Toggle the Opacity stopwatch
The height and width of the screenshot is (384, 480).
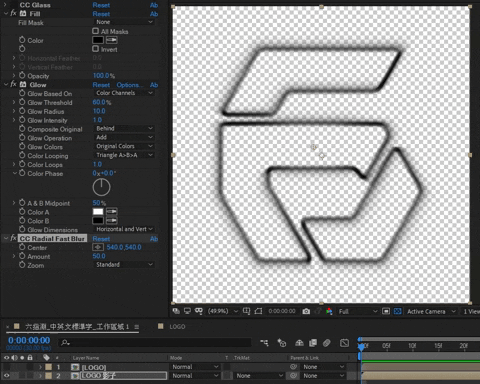point(22,75)
